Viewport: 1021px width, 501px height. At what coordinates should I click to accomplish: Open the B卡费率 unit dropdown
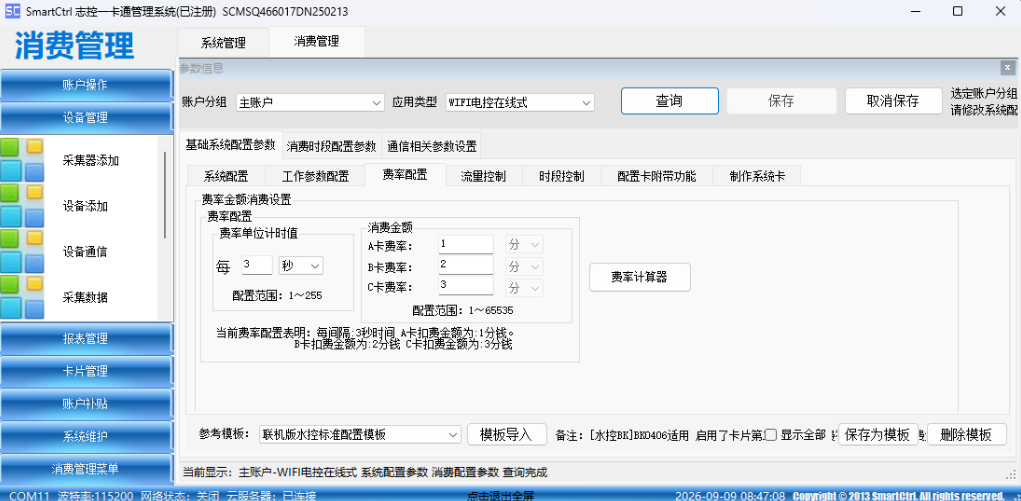tap(524, 266)
